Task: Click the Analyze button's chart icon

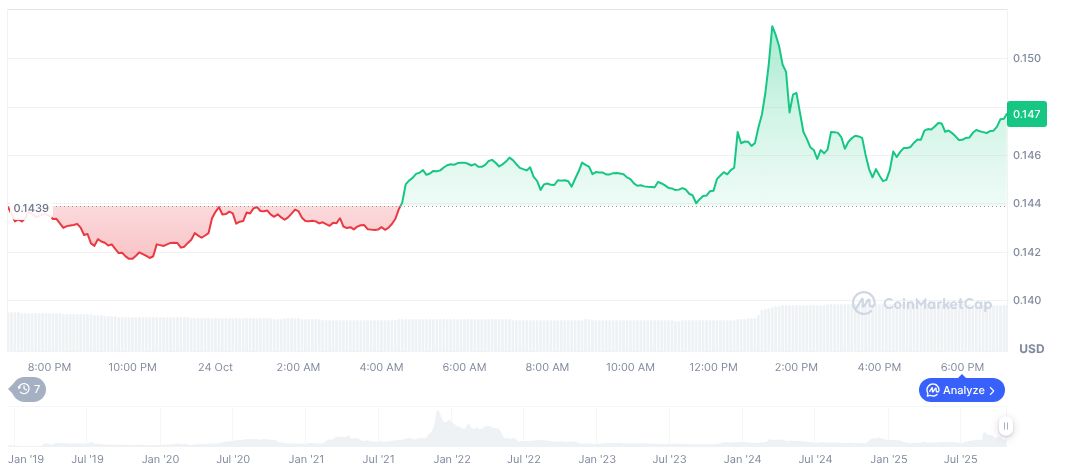Action: 932,390
